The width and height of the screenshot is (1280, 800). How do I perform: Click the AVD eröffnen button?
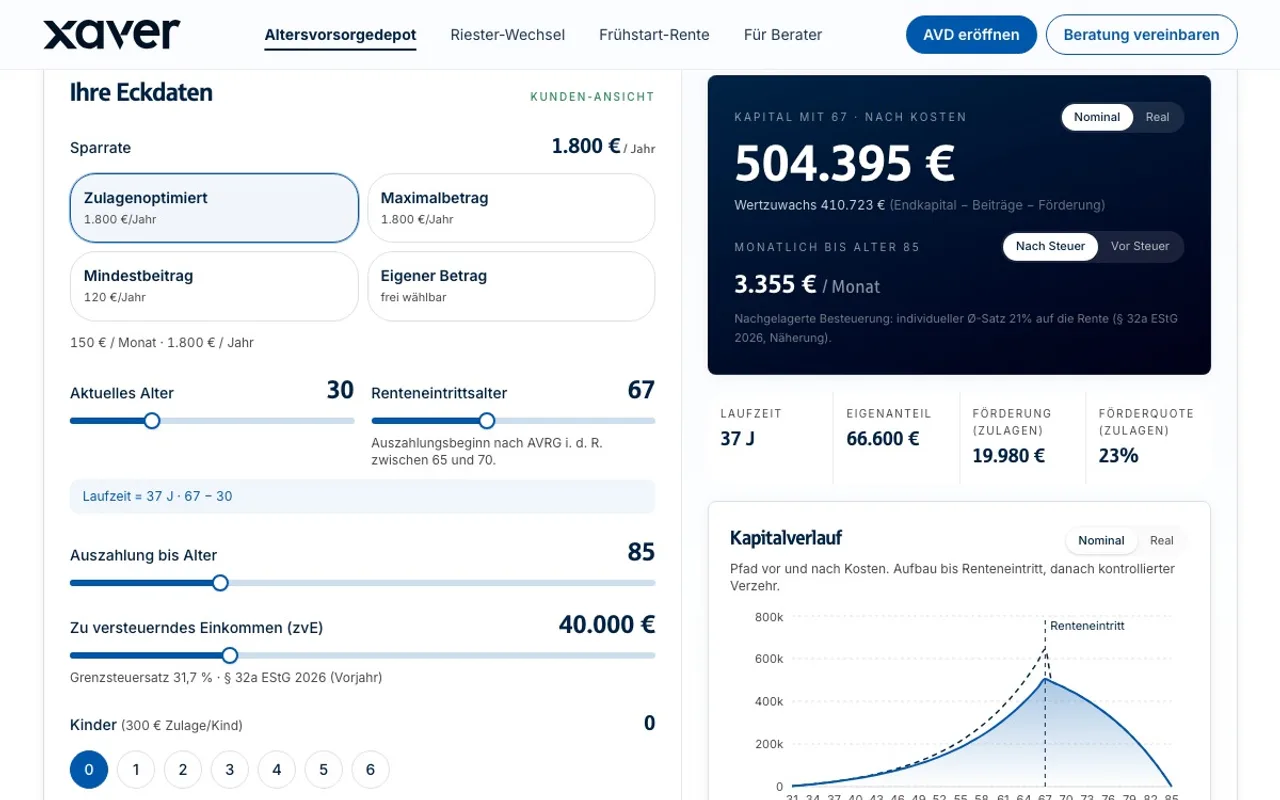click(x=971, y=35)
